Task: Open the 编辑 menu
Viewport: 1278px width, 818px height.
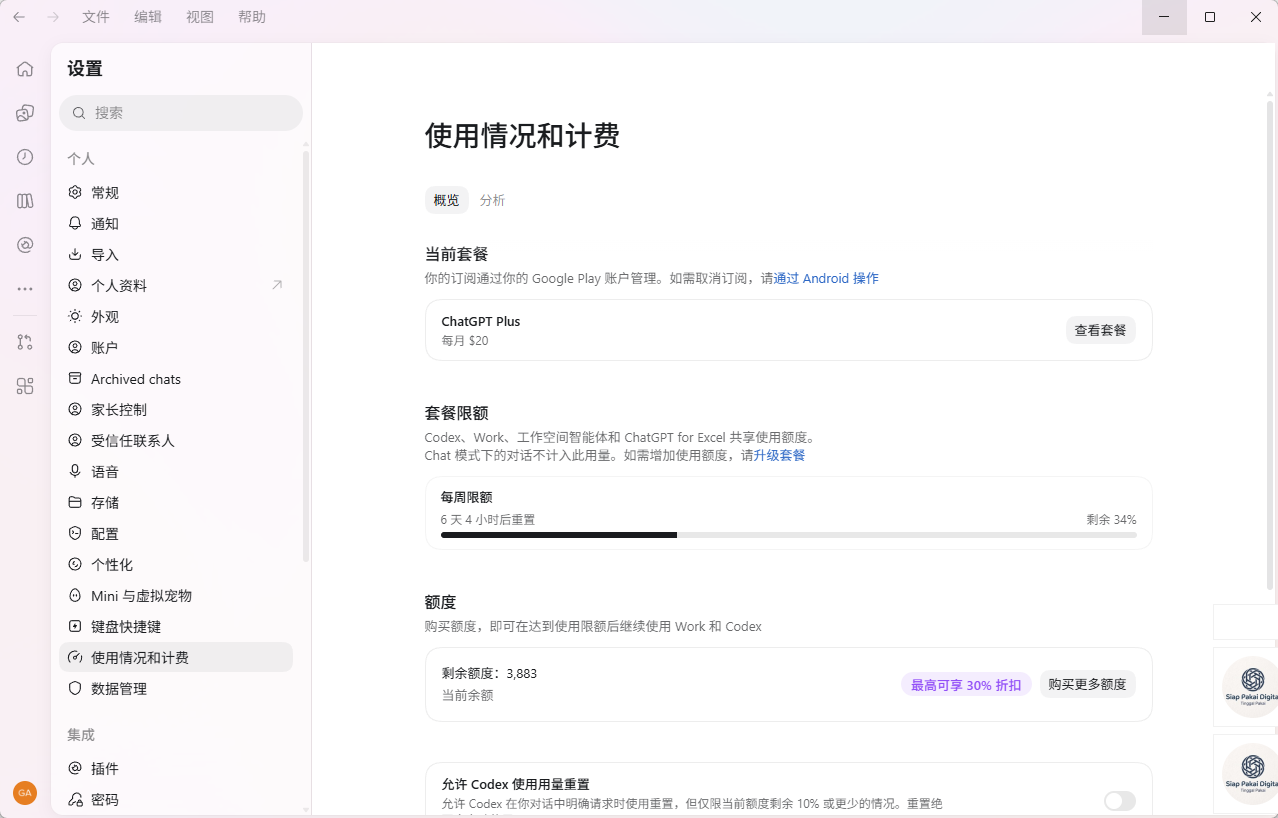Action: click(148, 17)
